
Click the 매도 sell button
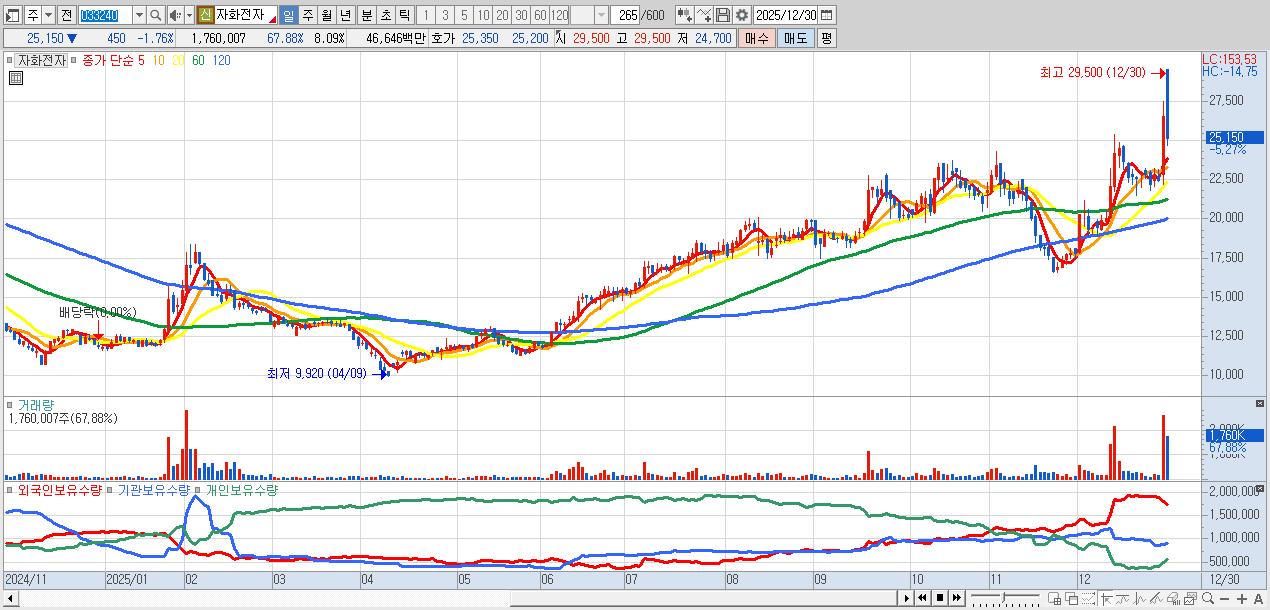coord(796,38)
